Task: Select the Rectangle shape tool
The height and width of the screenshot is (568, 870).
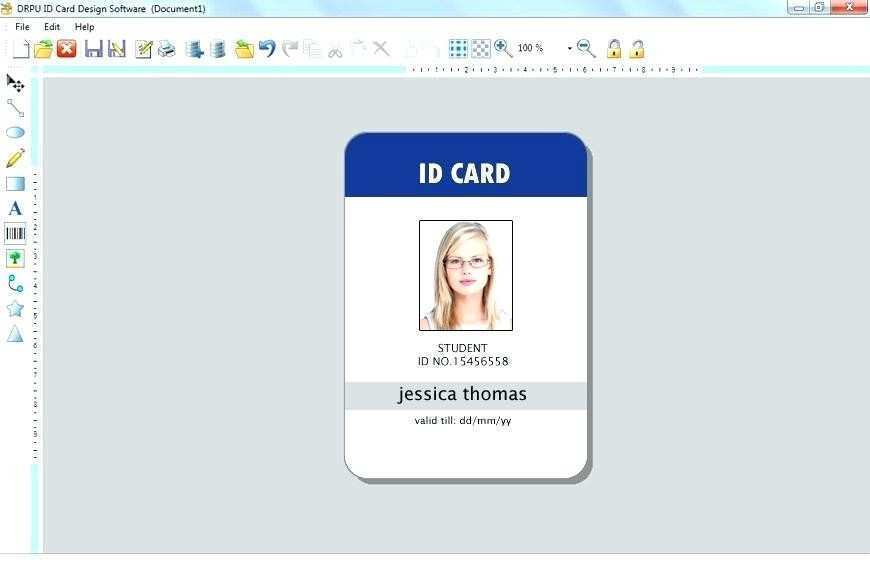Action: point(16,184)
